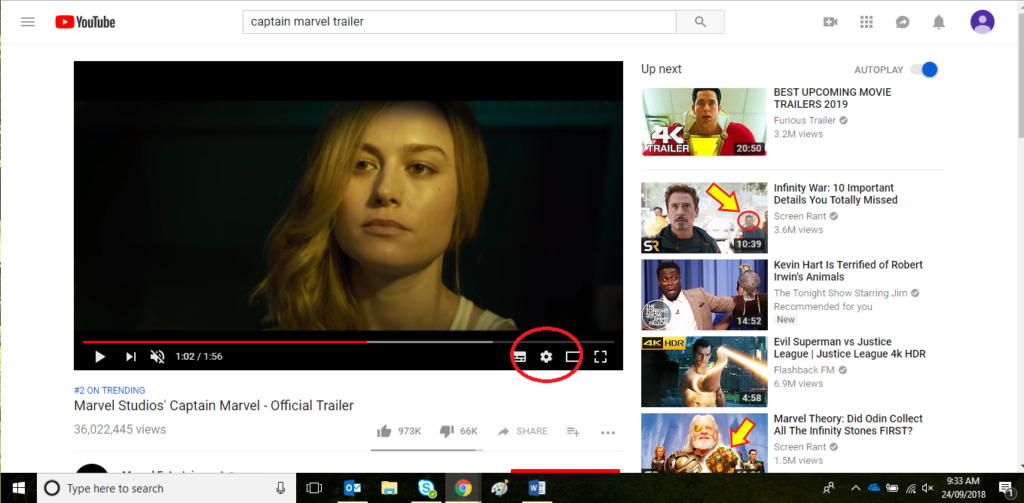
Task: Click the SHARE button
Action: 522,431
